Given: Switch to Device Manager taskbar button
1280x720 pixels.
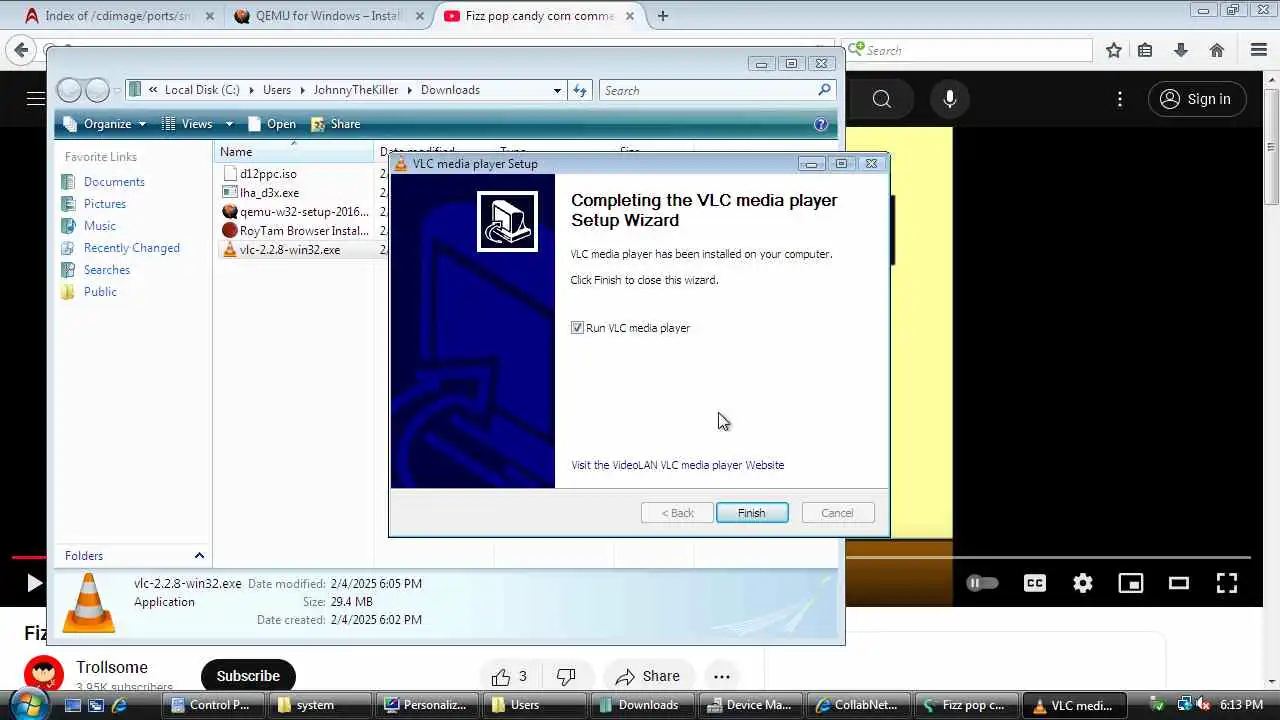Looking at the screenshot, I should (x=750, y=705).
